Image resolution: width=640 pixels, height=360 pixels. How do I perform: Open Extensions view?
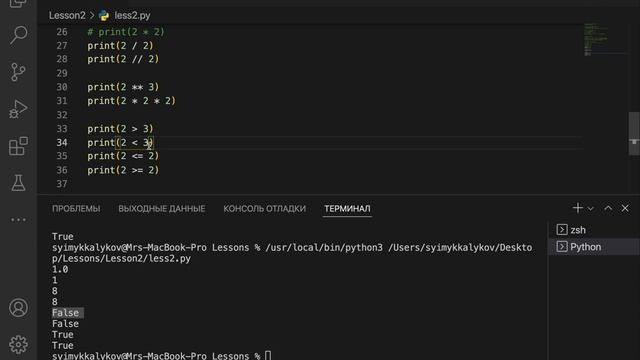tap(18, 146)
